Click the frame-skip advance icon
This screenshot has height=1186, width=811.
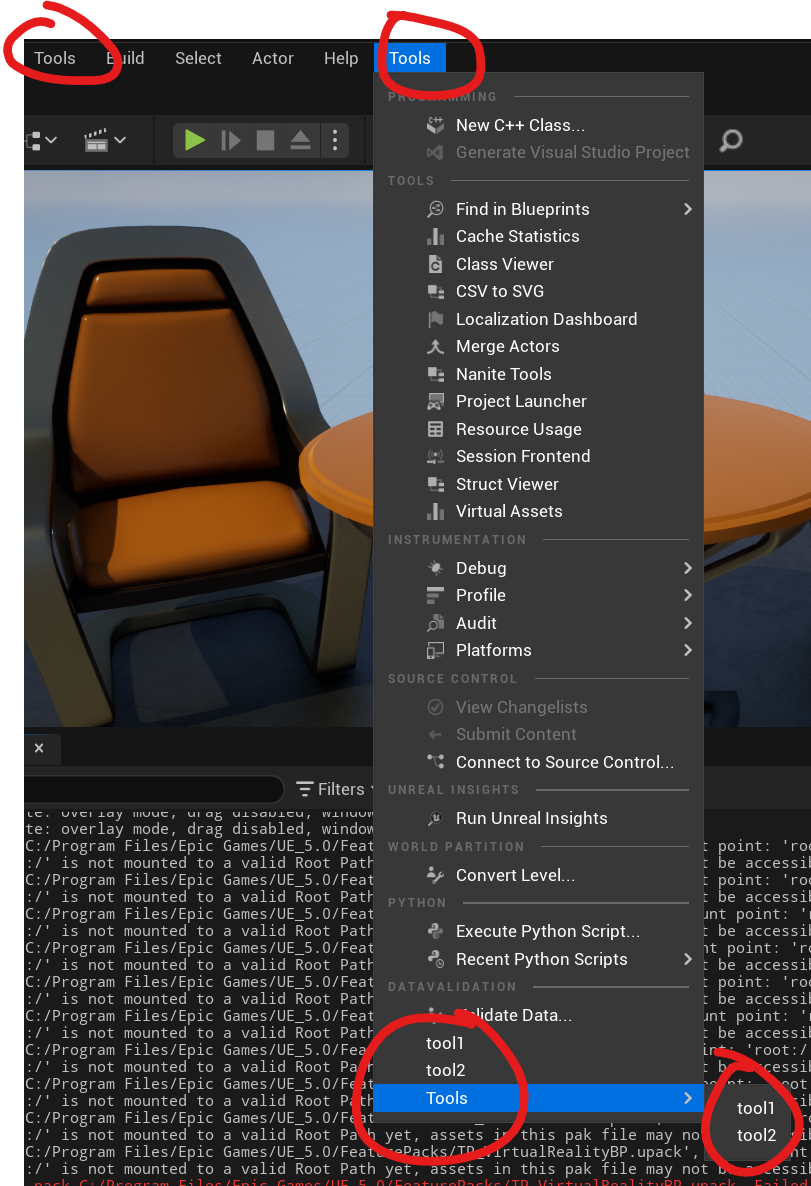[x=231, y=141]
